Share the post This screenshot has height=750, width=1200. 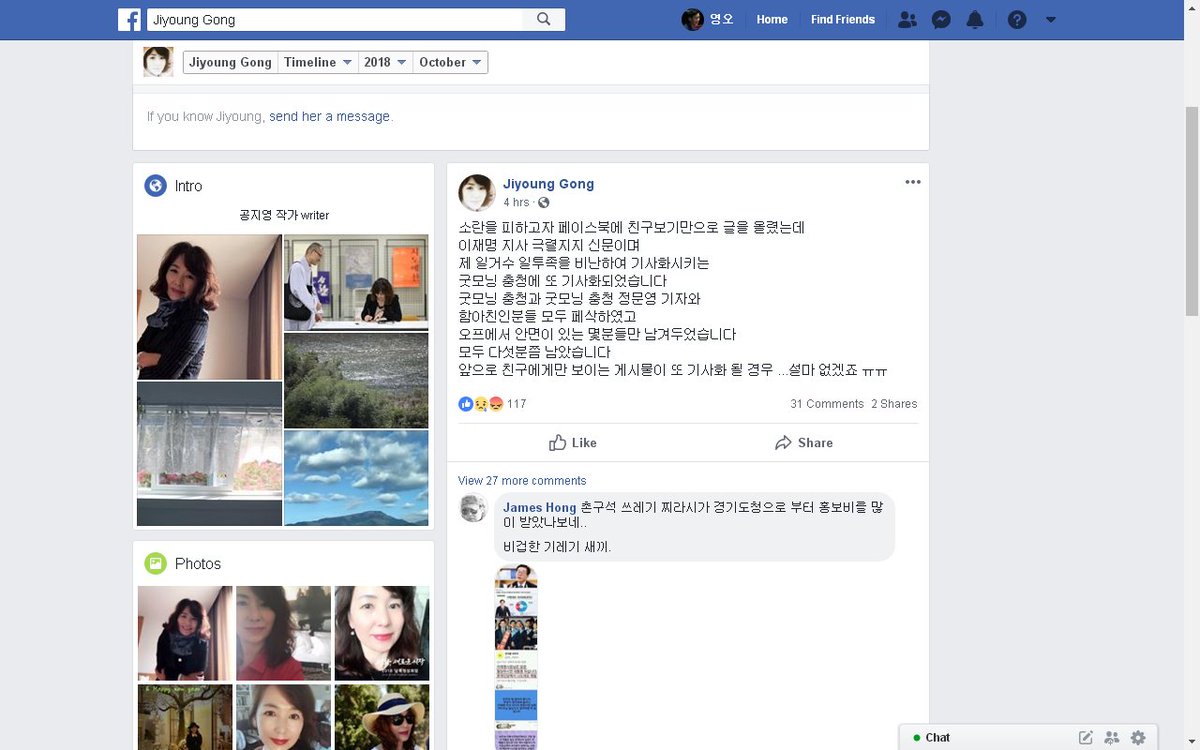[804, 443]
